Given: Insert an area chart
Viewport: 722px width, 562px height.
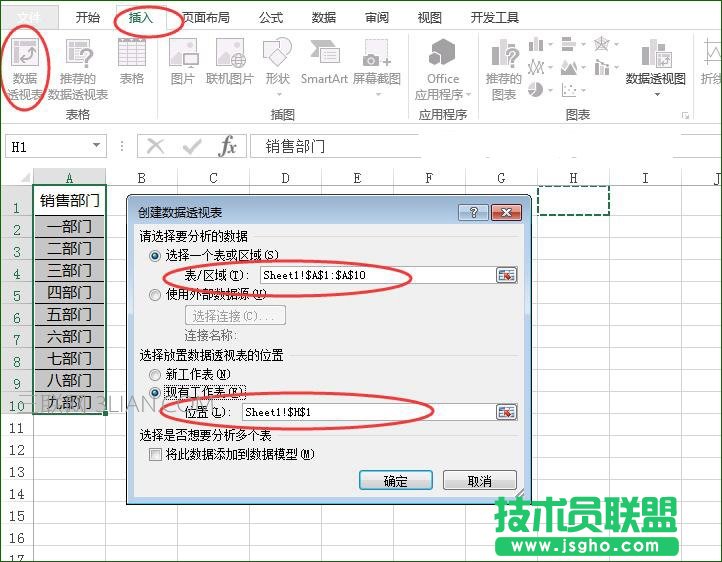Looking at the screenshot, I should 573,68.
